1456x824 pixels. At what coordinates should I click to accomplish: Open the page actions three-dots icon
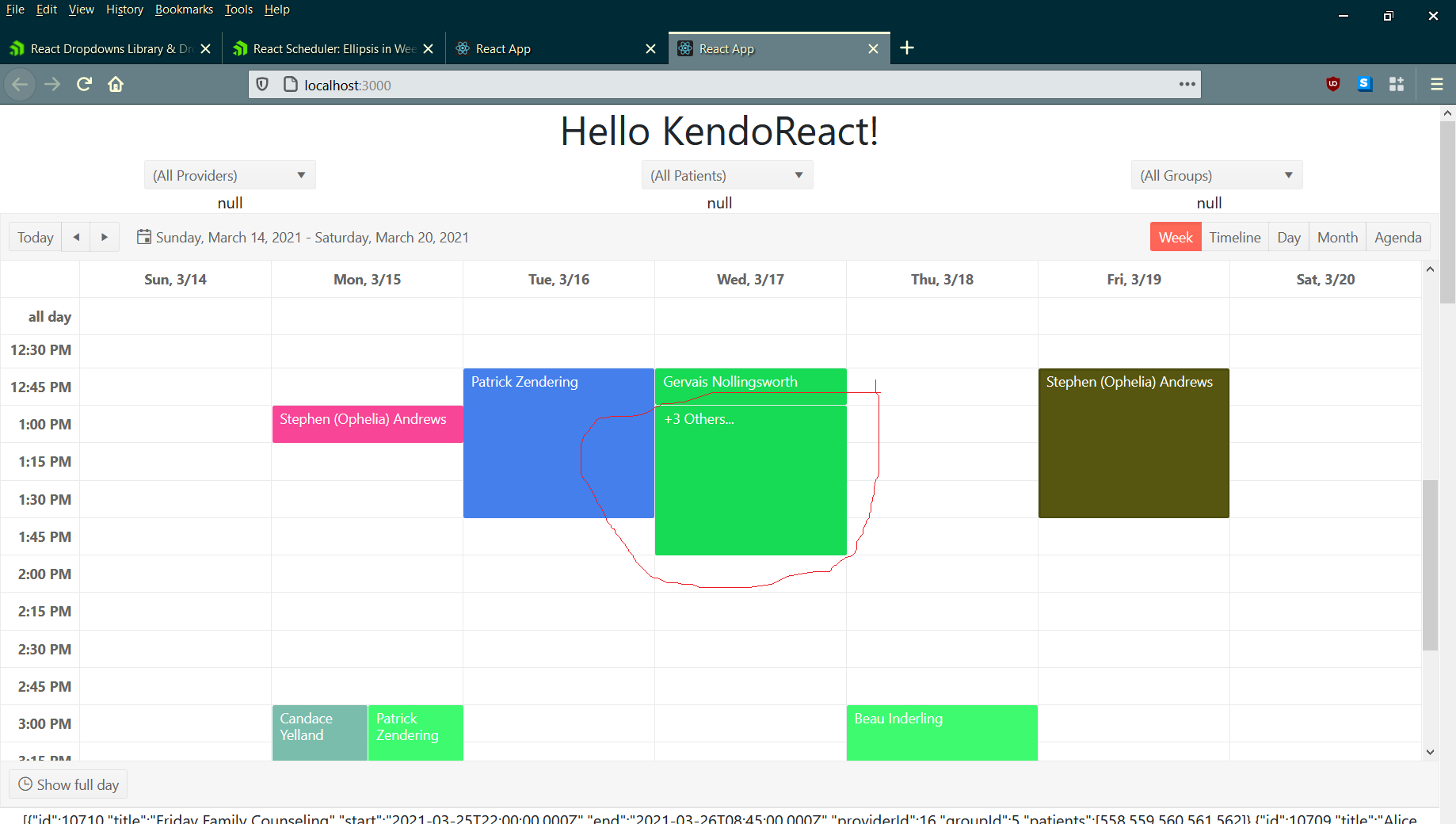tap(1187, 84)
